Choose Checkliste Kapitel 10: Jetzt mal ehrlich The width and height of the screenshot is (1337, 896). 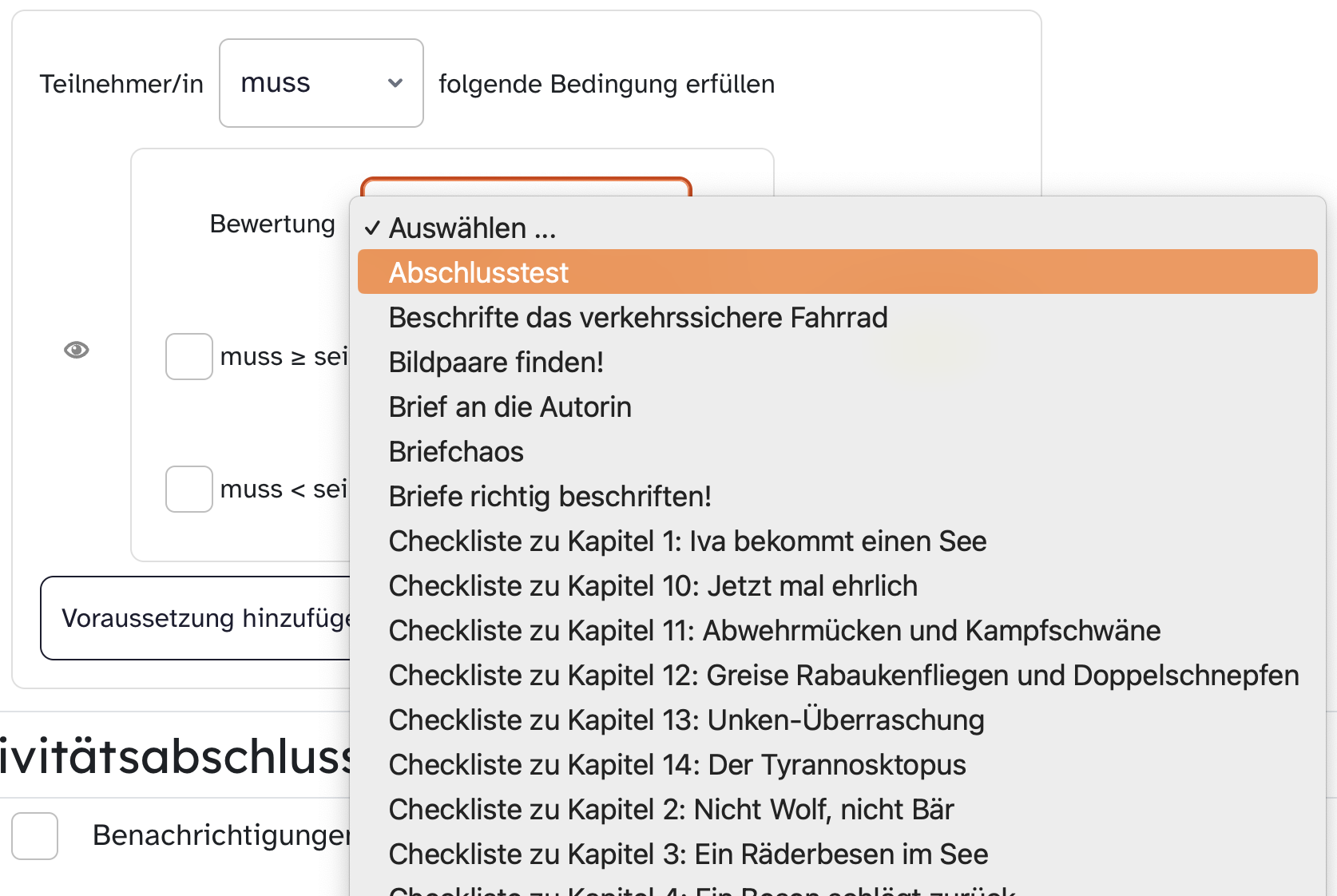653,586
